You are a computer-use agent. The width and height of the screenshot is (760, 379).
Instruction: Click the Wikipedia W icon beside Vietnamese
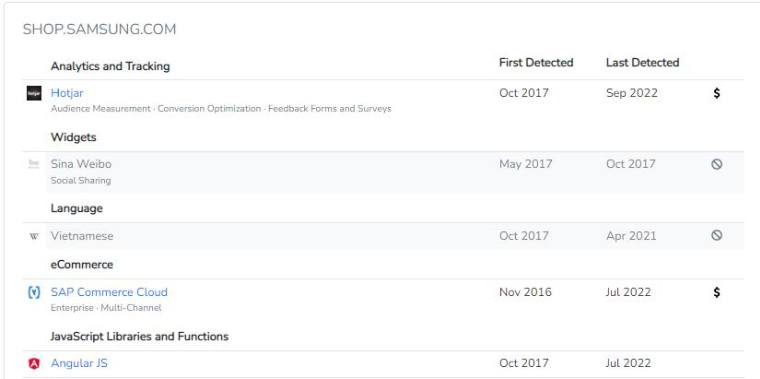click(x=34, y=237)
